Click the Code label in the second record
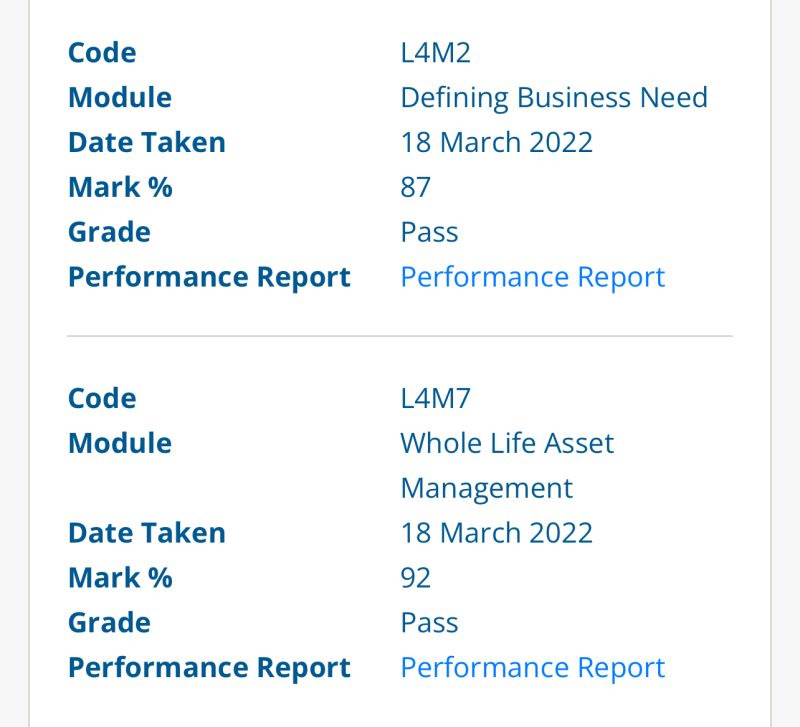The height and width of the screenshot is (727, 800). [x=101, y=397]
